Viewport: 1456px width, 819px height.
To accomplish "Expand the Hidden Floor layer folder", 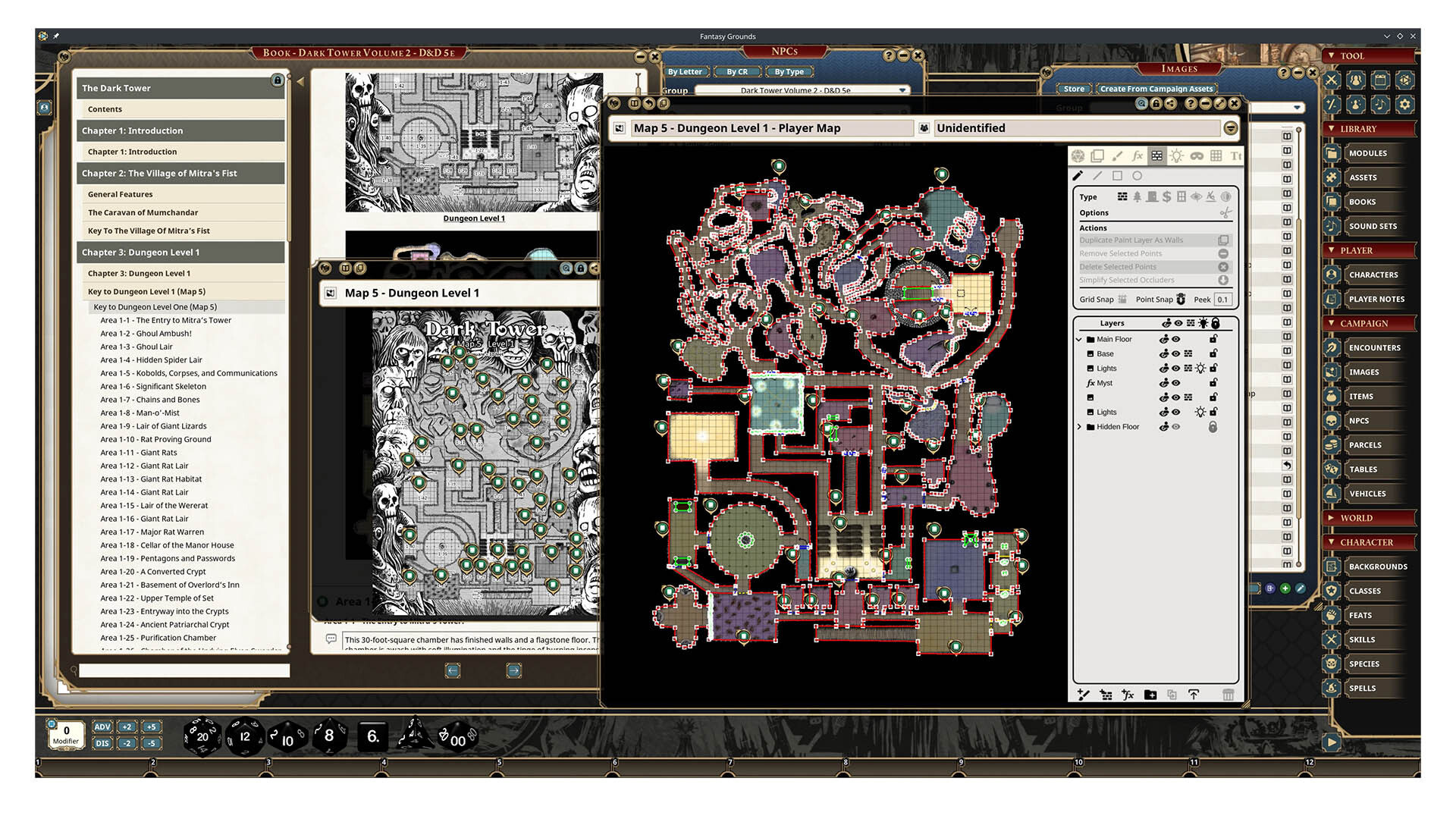I will [x=1079, y=427].
